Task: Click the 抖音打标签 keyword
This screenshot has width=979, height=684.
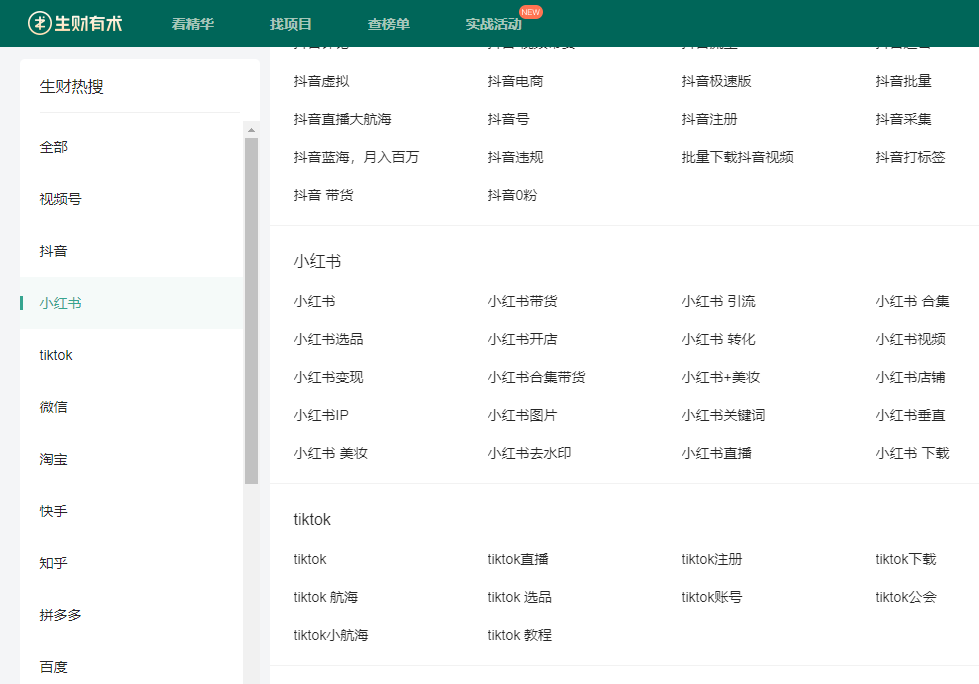Action: [910, 157]
